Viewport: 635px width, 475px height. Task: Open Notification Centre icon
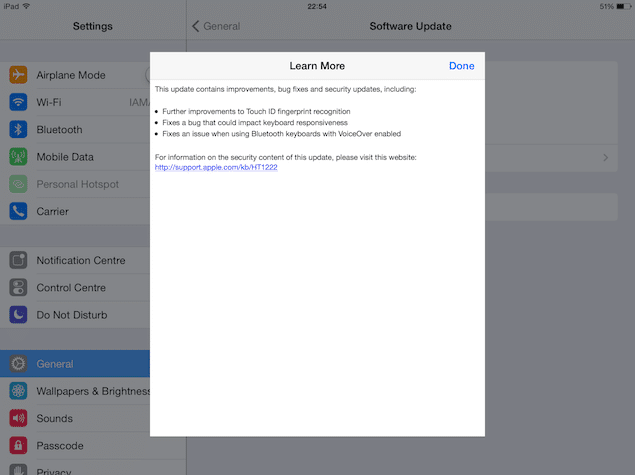tap(18, 260)
